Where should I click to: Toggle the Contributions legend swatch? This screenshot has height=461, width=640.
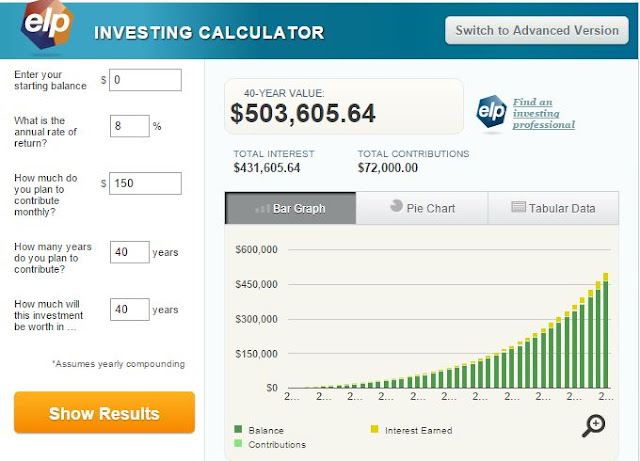[237, 444]
